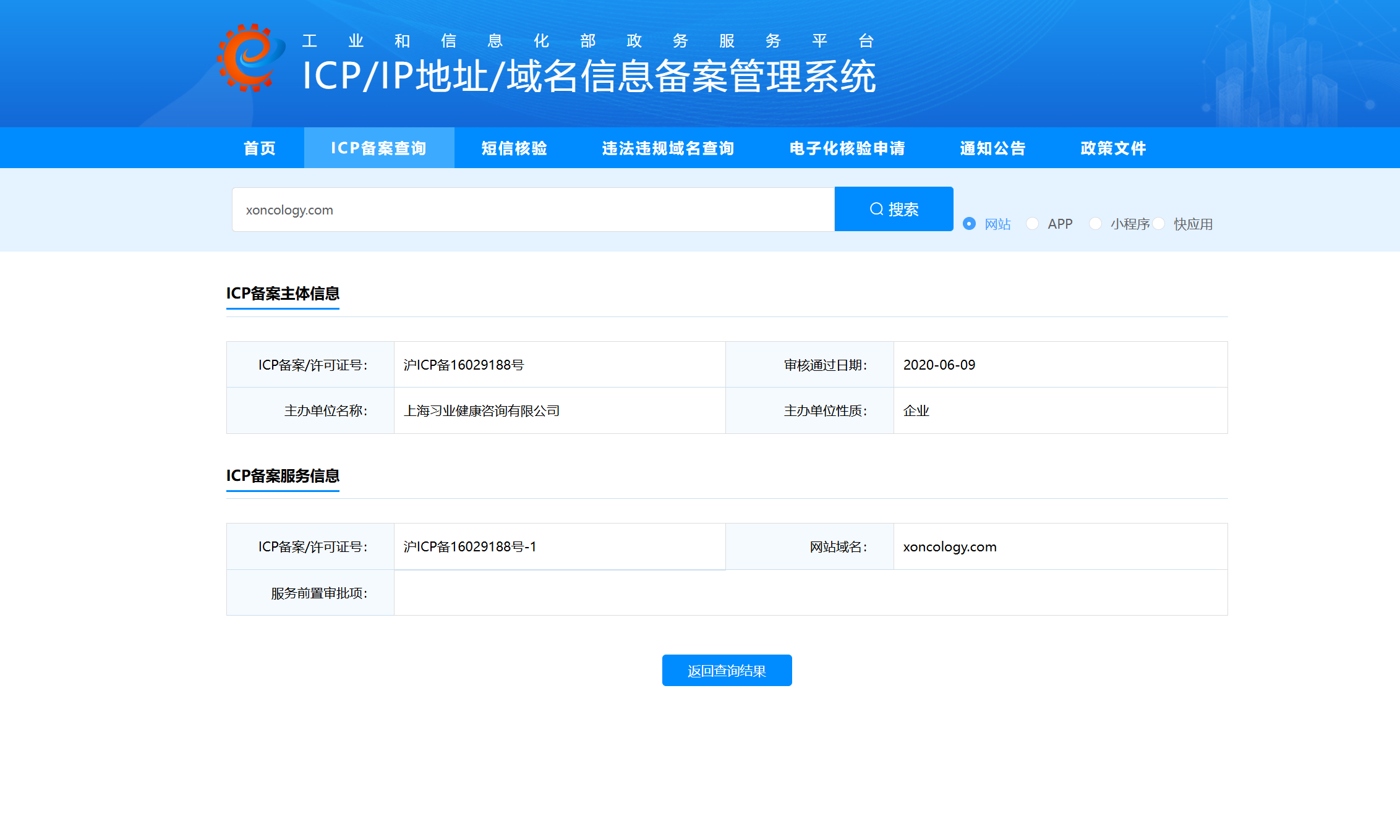Viewport: 1400px width, 840px height.
Task: Go to 短信核验 menu item
Action: pyautogui.click(x=514, y=148)
